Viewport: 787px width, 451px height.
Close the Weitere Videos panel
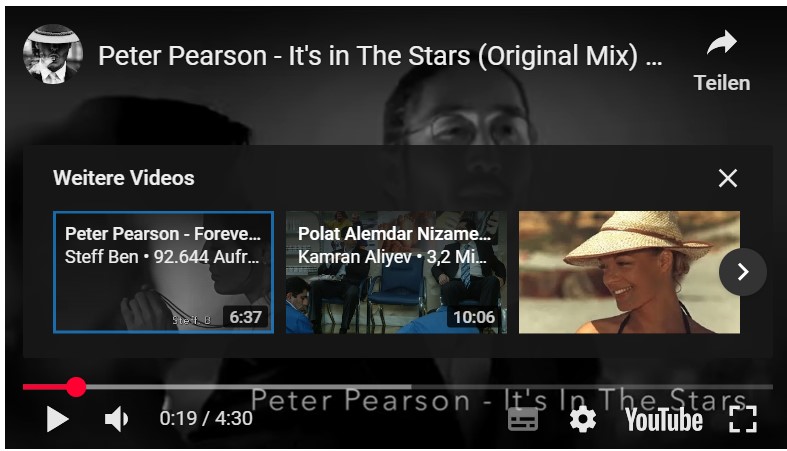click(x=728, y=178)
